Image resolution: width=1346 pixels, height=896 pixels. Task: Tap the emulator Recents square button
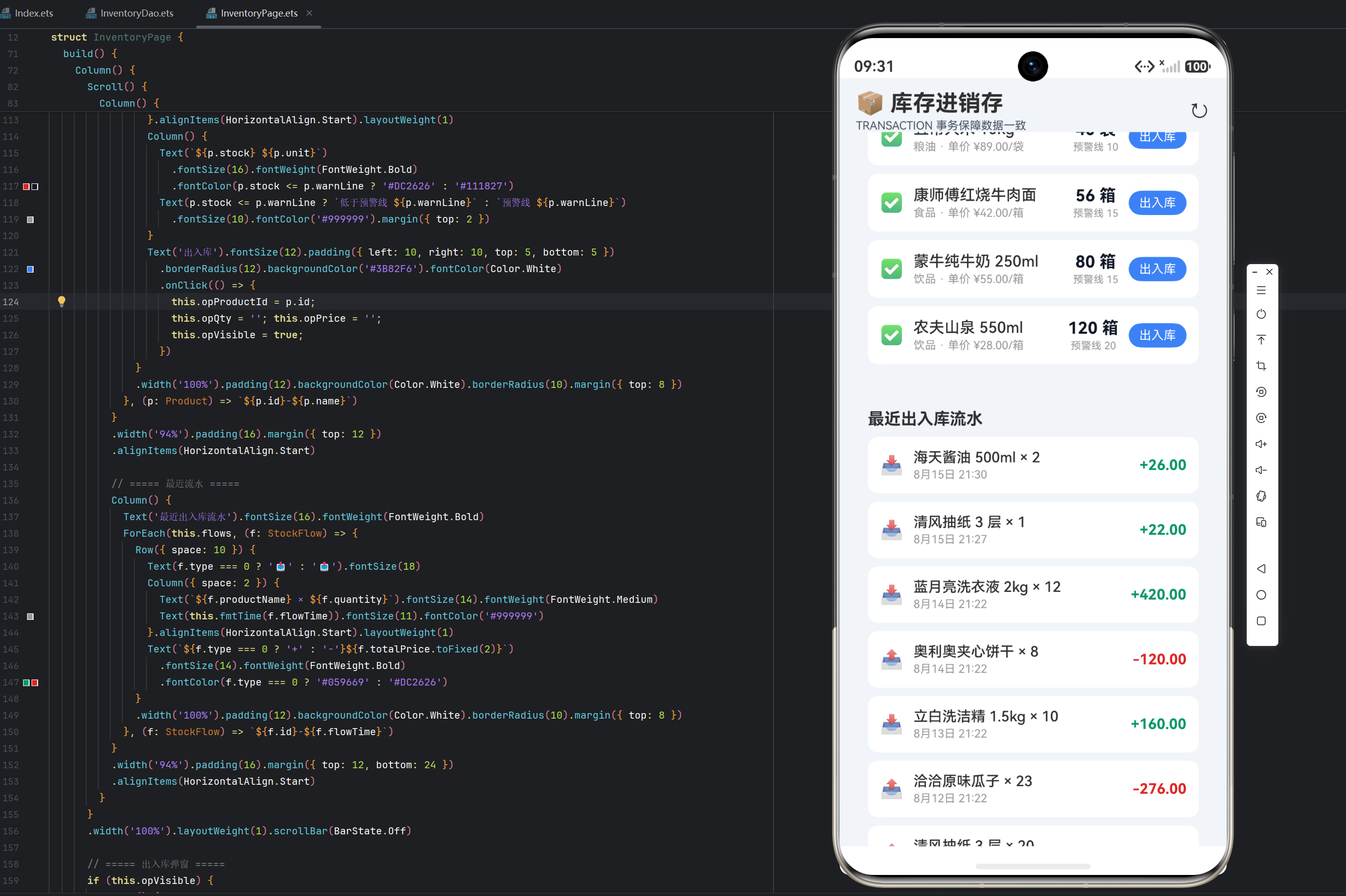click(x=1261, y=621)
